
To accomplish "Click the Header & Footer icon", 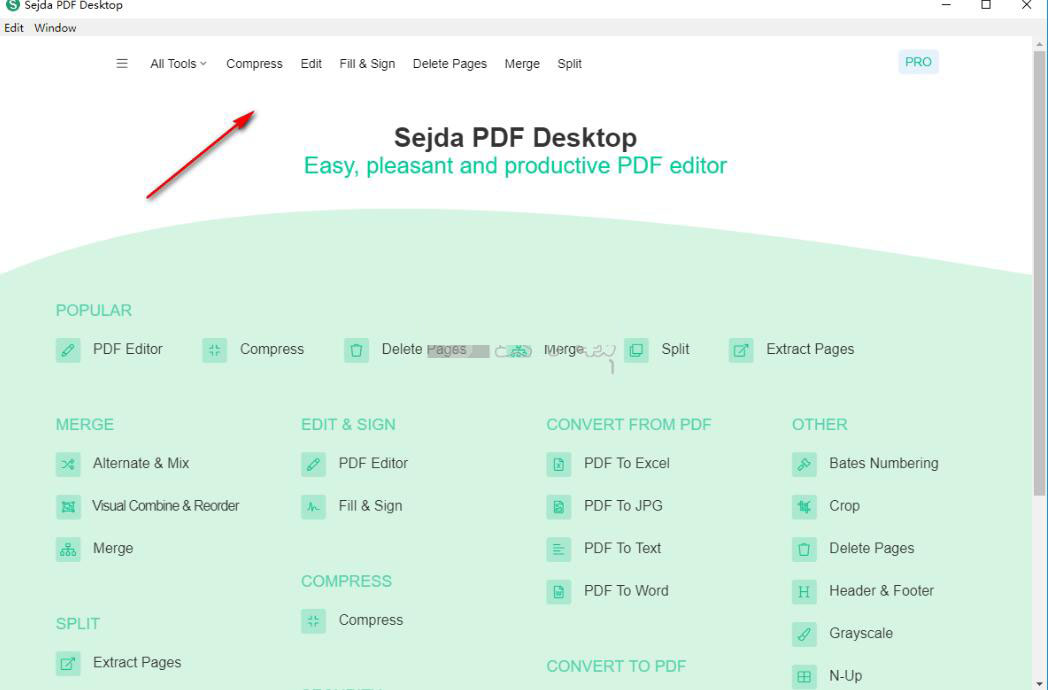I will [x=804, y=592].
